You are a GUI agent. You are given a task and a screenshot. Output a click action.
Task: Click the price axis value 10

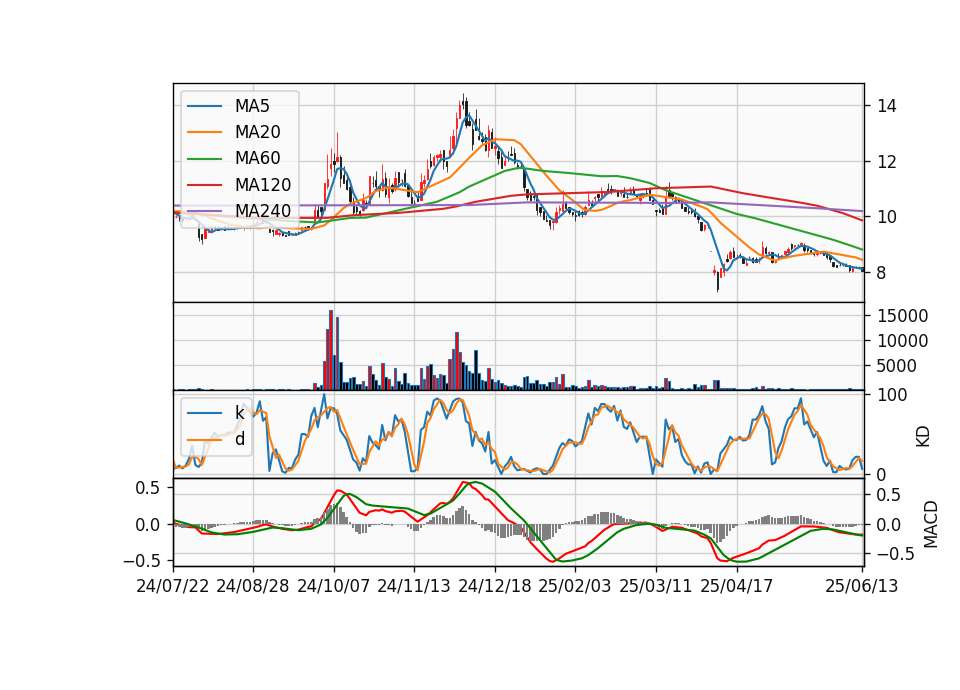tap(887, 217)
